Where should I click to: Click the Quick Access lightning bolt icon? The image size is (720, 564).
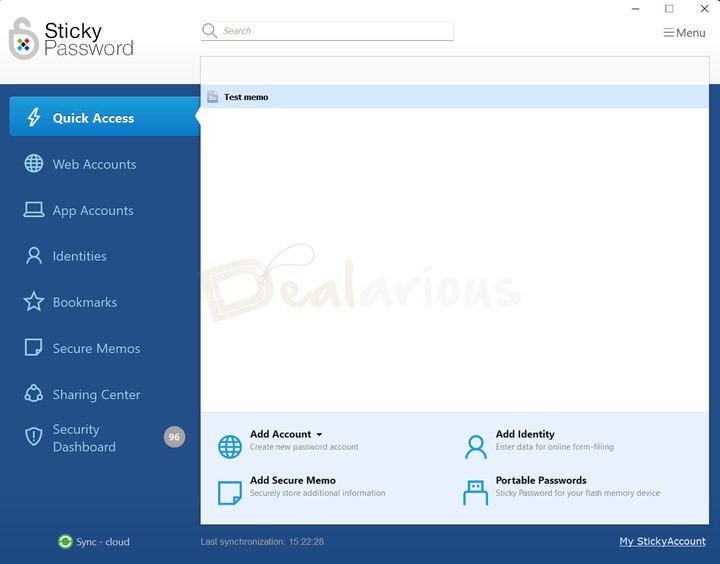34,117
